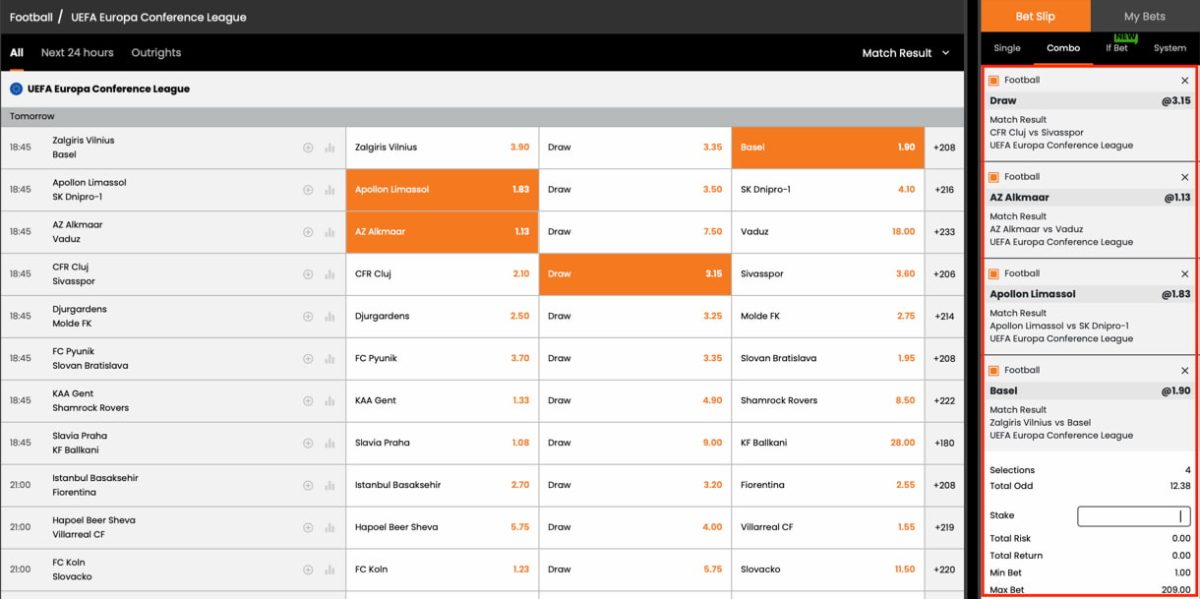Select Slovan Bratislava at 1.95
This screenshot has width=1200, height=599.
click(x=828, y=359)
